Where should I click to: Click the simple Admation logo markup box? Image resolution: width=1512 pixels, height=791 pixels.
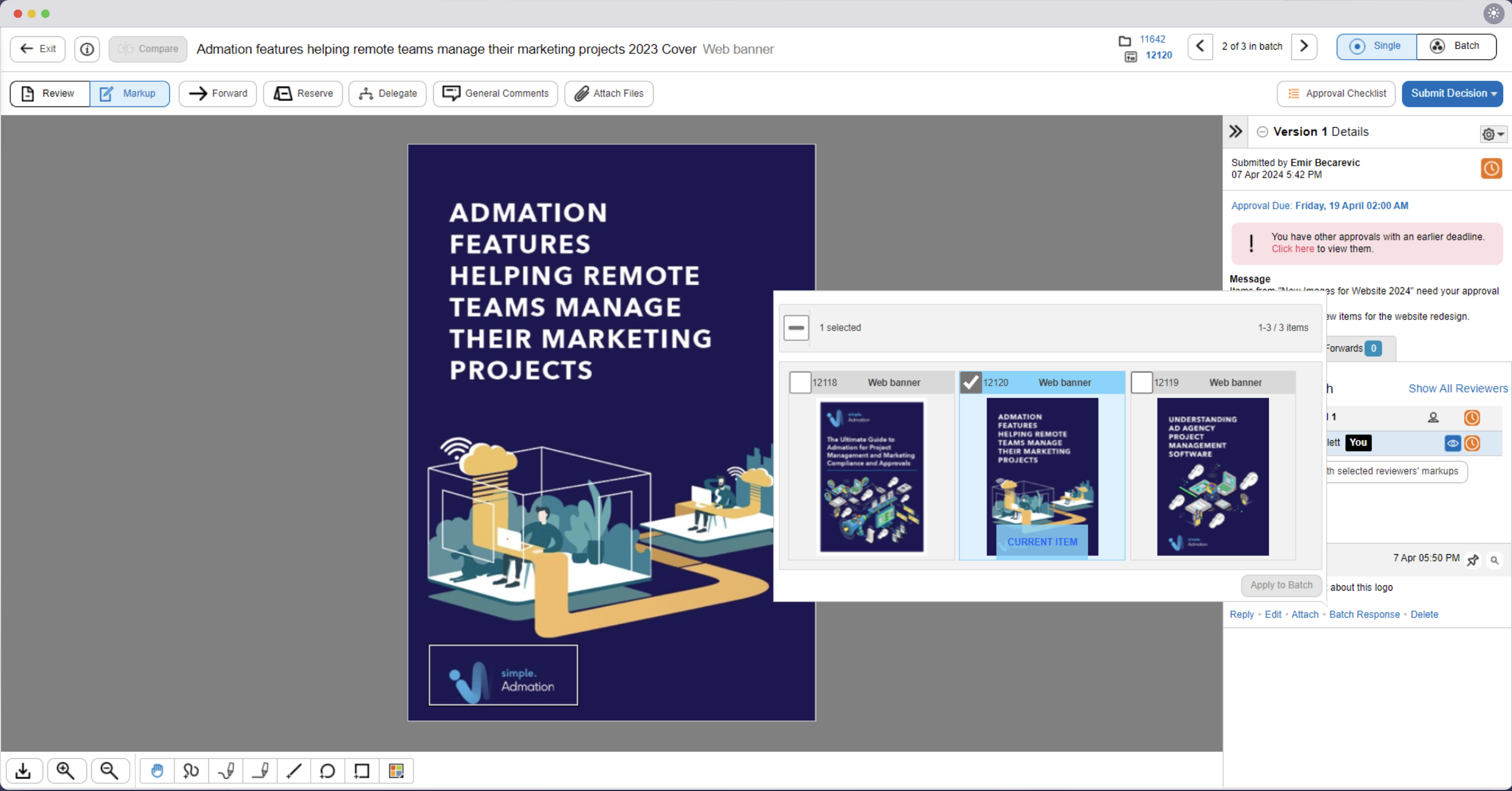[503, 675]
